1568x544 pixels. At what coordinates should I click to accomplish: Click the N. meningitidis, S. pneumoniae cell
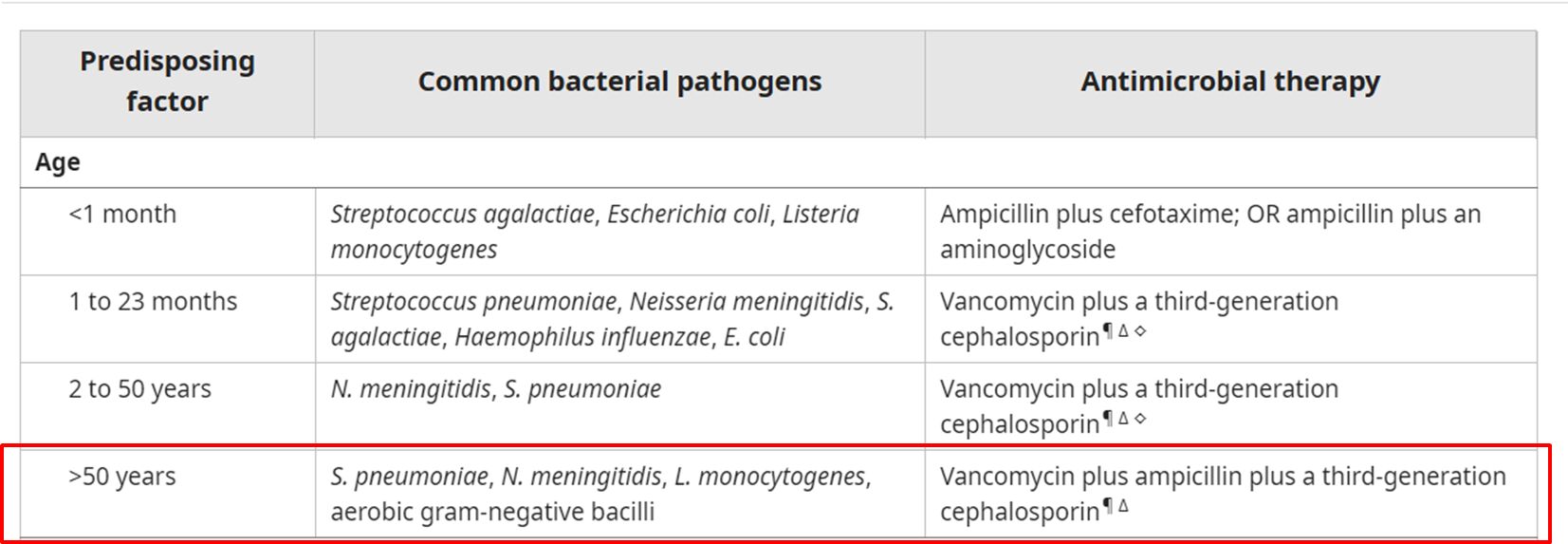495,389
